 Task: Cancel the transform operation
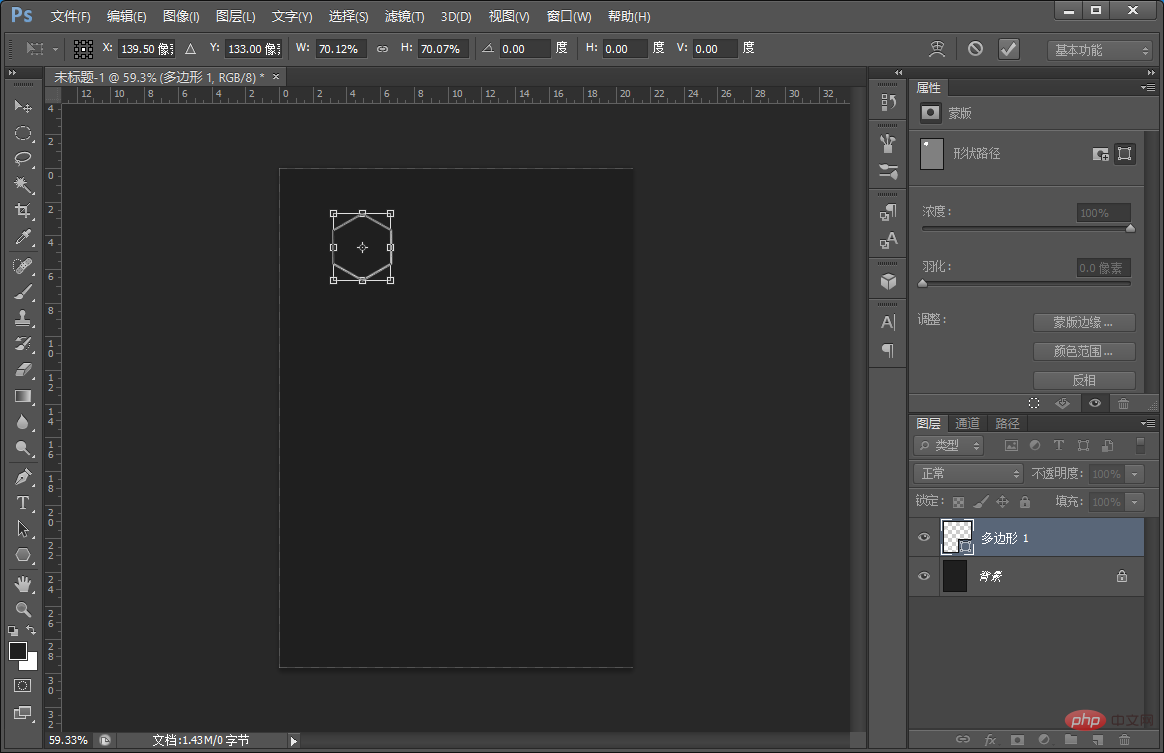click(x=975, y=49)
